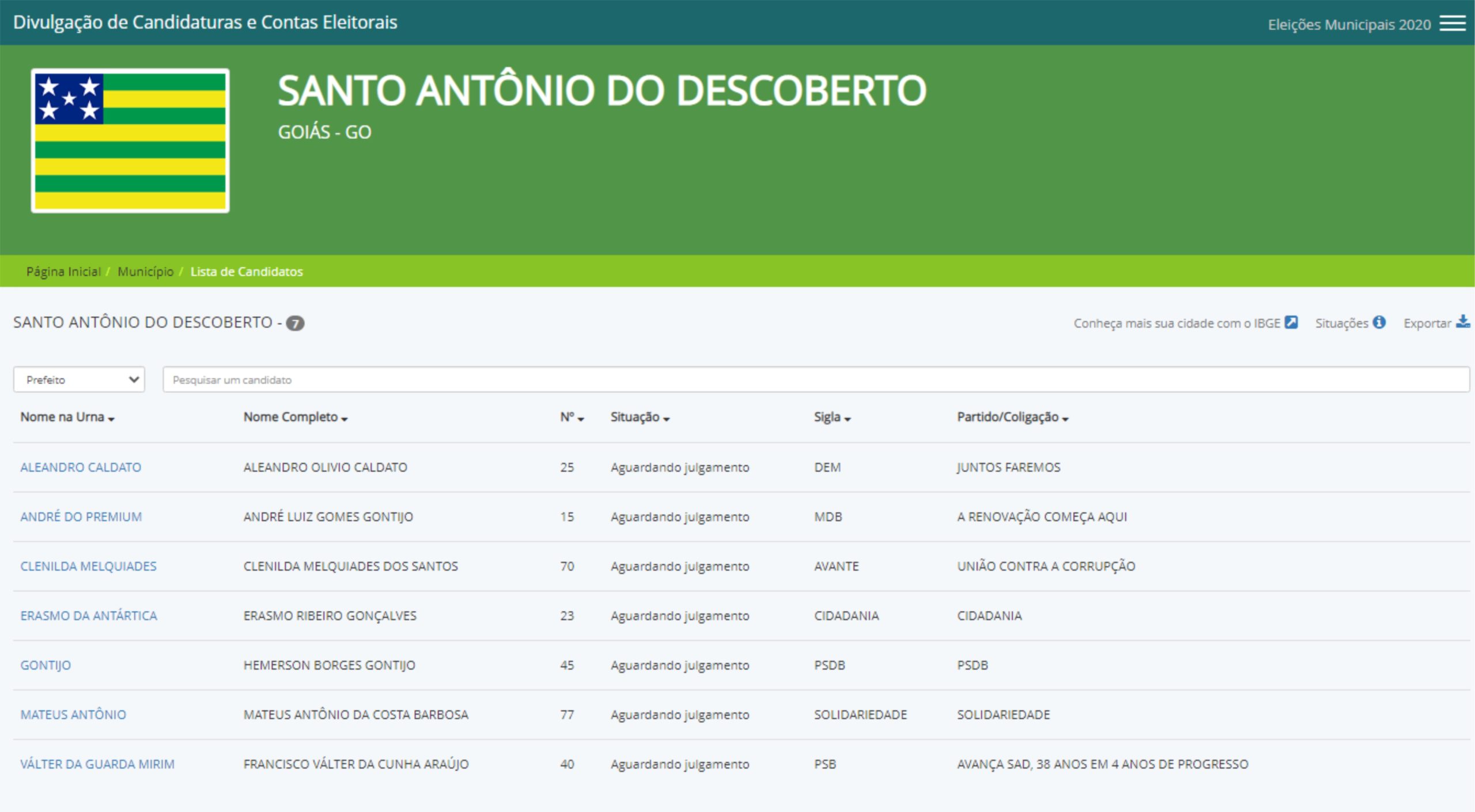Click candidate number 77
Image resolution: width=1475 pixels, height=812 pixels.
tap(567, 715)
